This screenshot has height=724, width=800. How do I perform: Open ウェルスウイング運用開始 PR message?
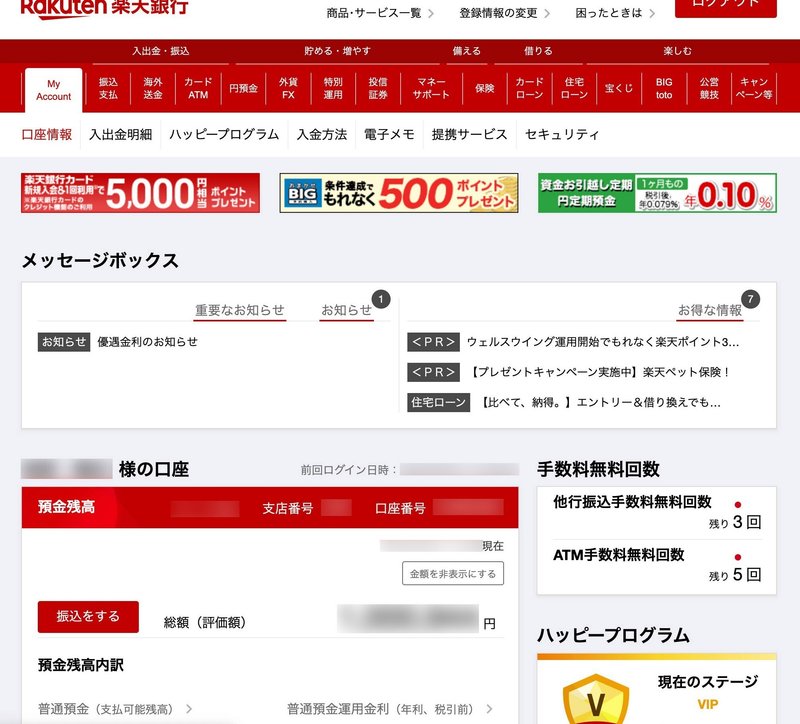coord(603,342)
